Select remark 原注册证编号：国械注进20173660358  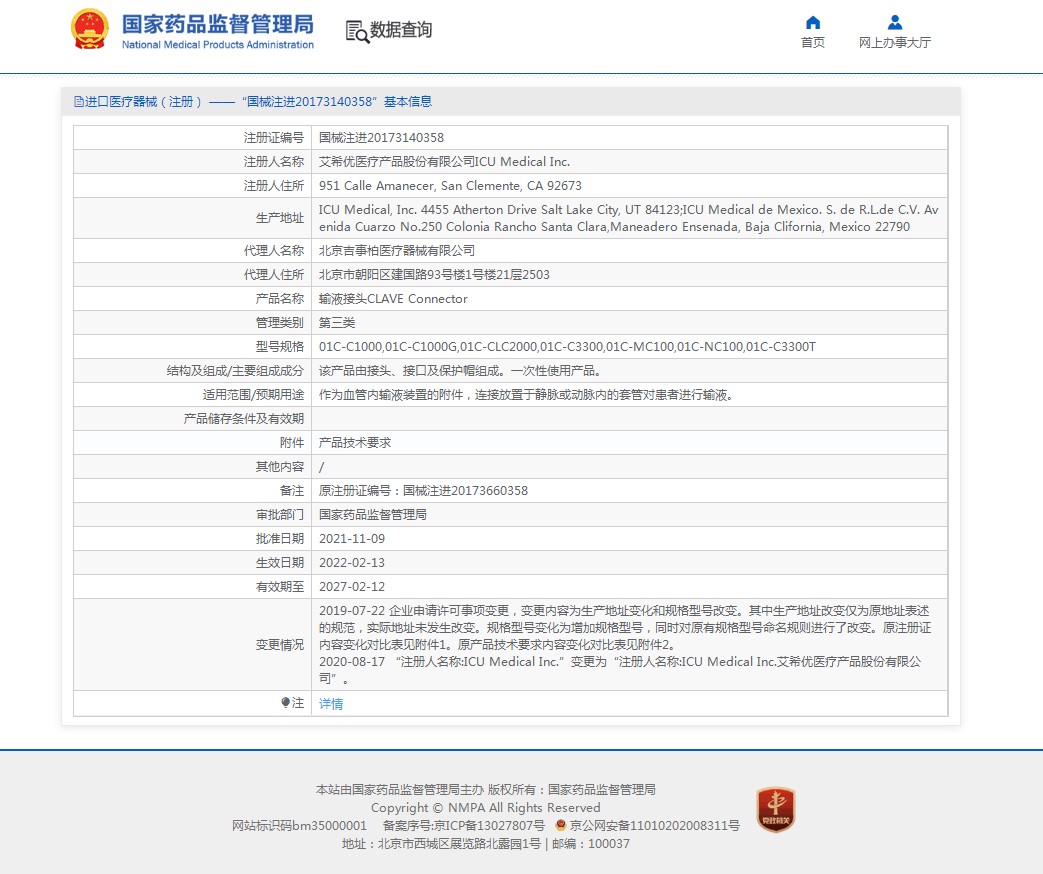tap(423, 490)
